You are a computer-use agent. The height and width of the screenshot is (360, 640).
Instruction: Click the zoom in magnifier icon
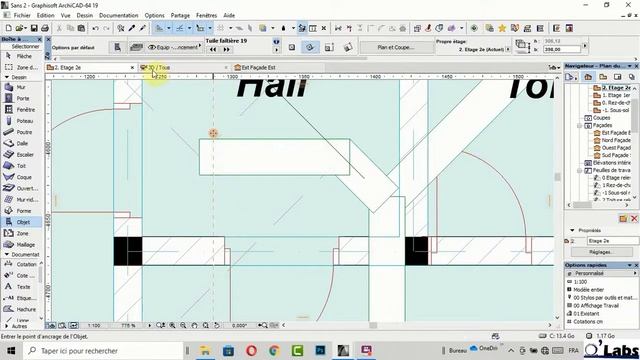tap(172, 325)
